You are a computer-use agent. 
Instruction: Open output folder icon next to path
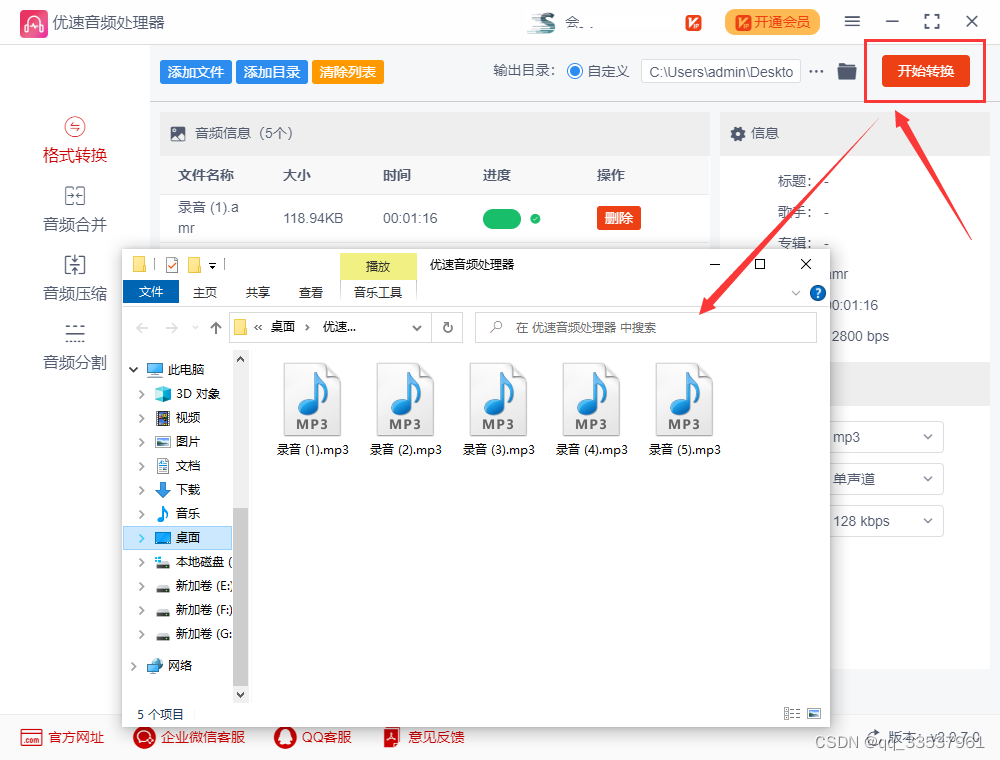[847, 71]
